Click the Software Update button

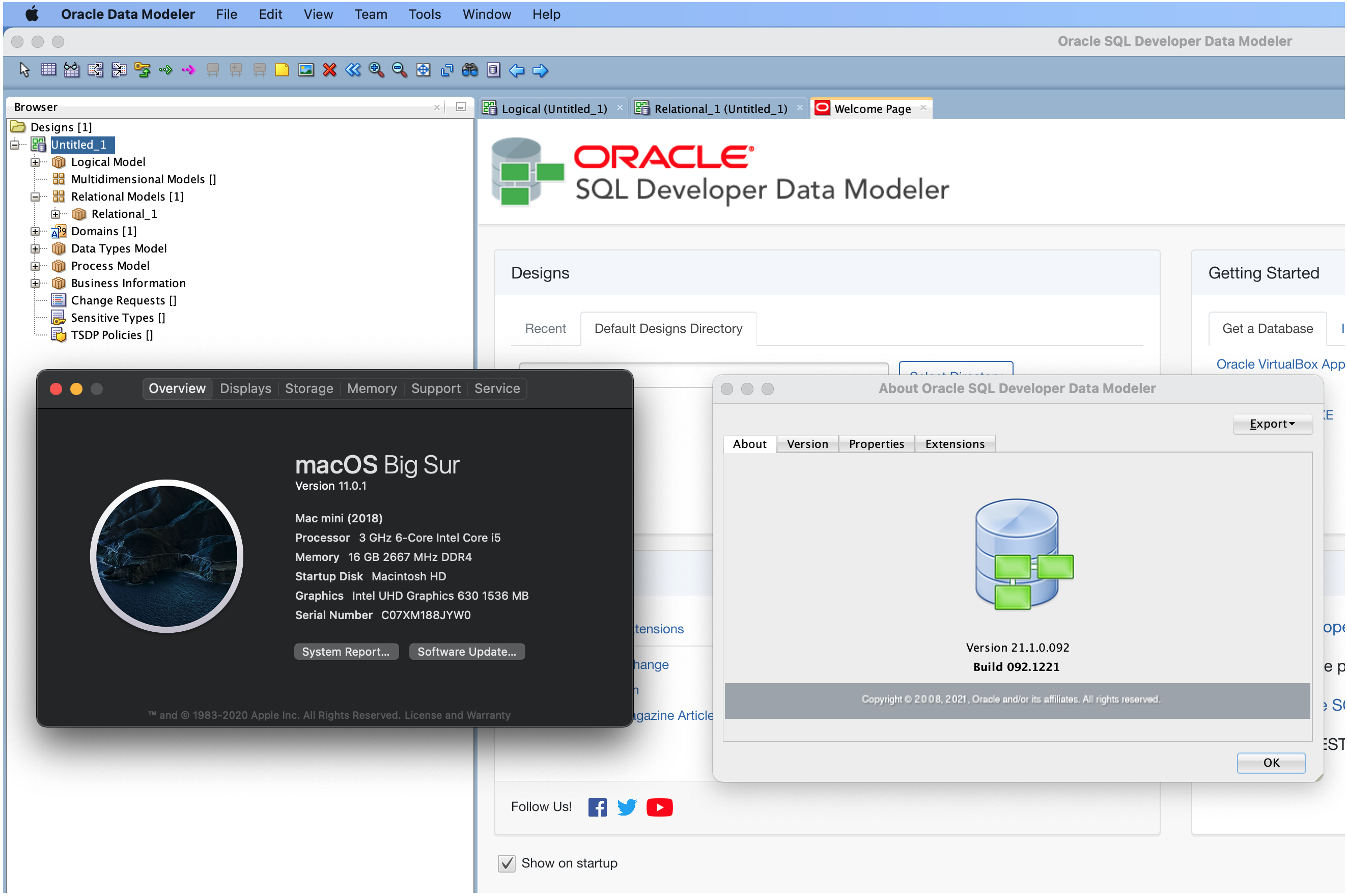[x=466, y=652]
